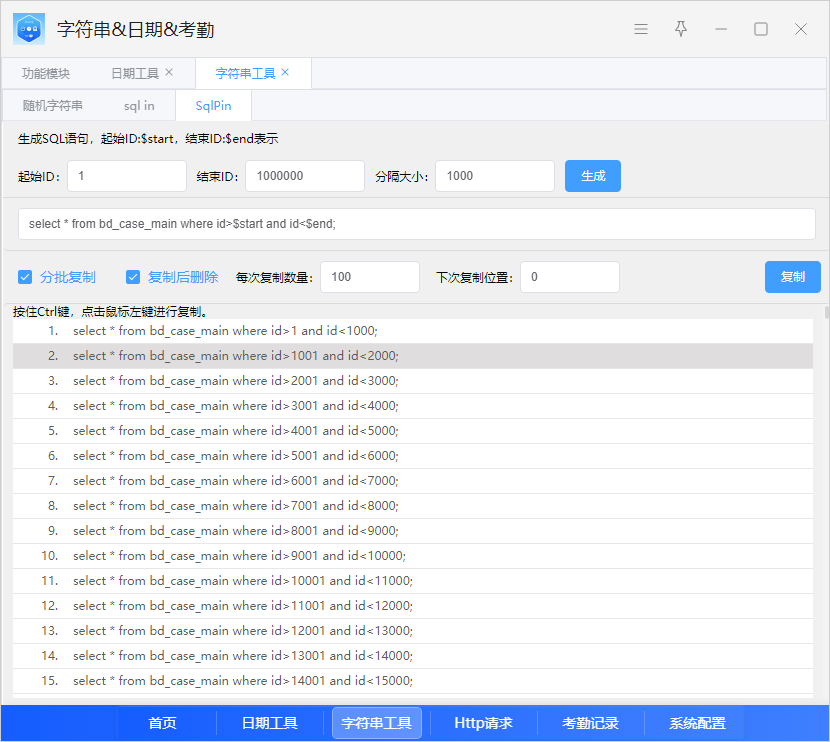
Task: Switch to the 功能模块 tab
Action: pos(46,74)
